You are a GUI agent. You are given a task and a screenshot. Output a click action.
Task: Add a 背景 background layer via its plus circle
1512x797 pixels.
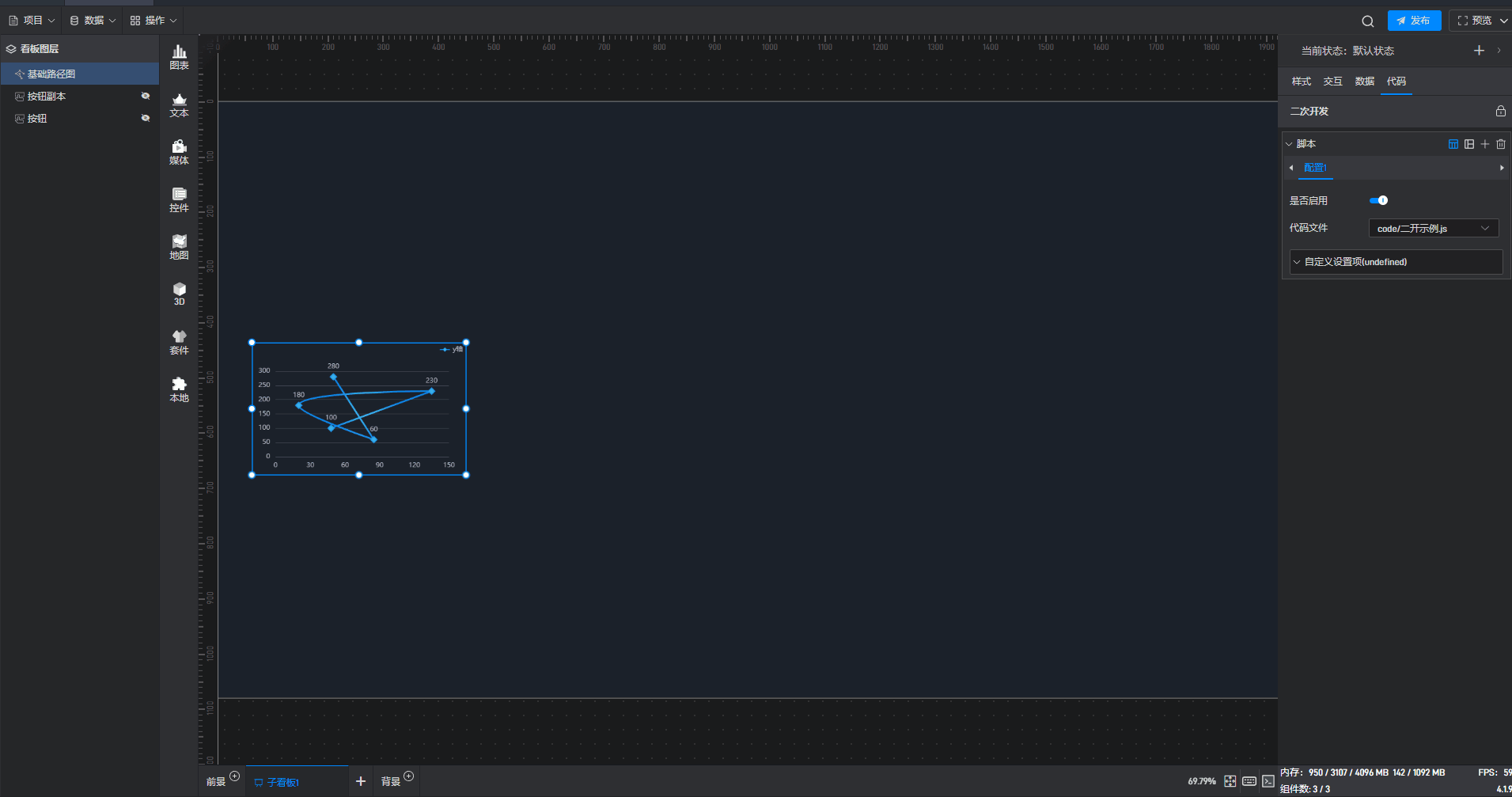[408, 776]
